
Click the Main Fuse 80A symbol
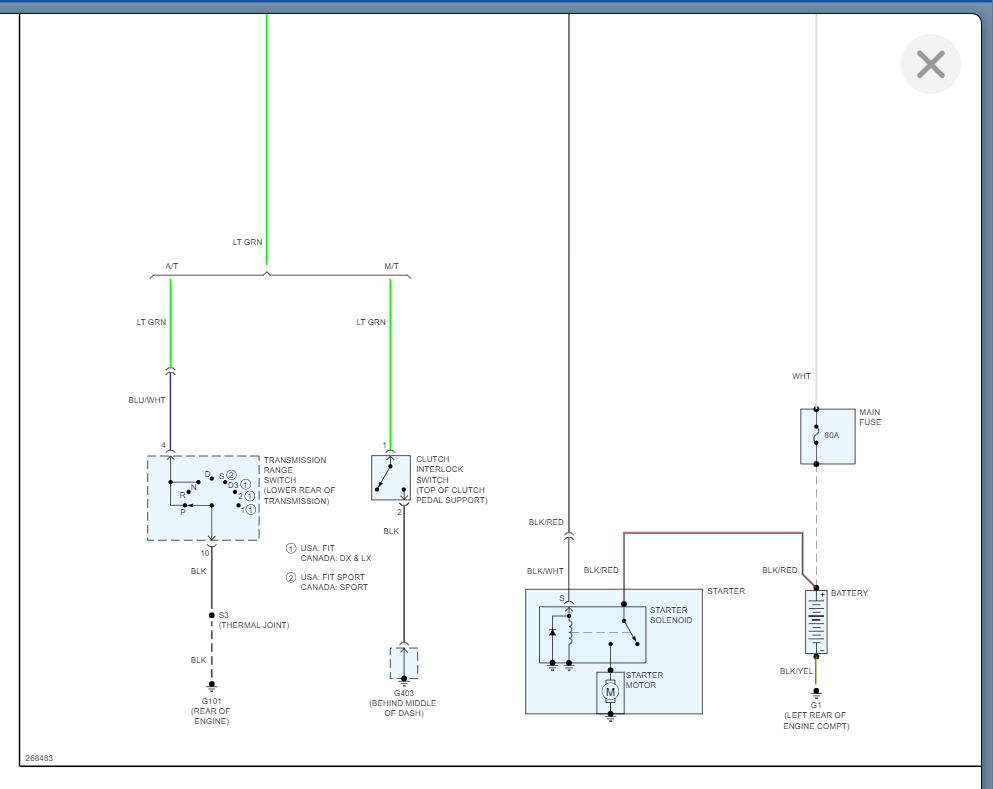828,436
